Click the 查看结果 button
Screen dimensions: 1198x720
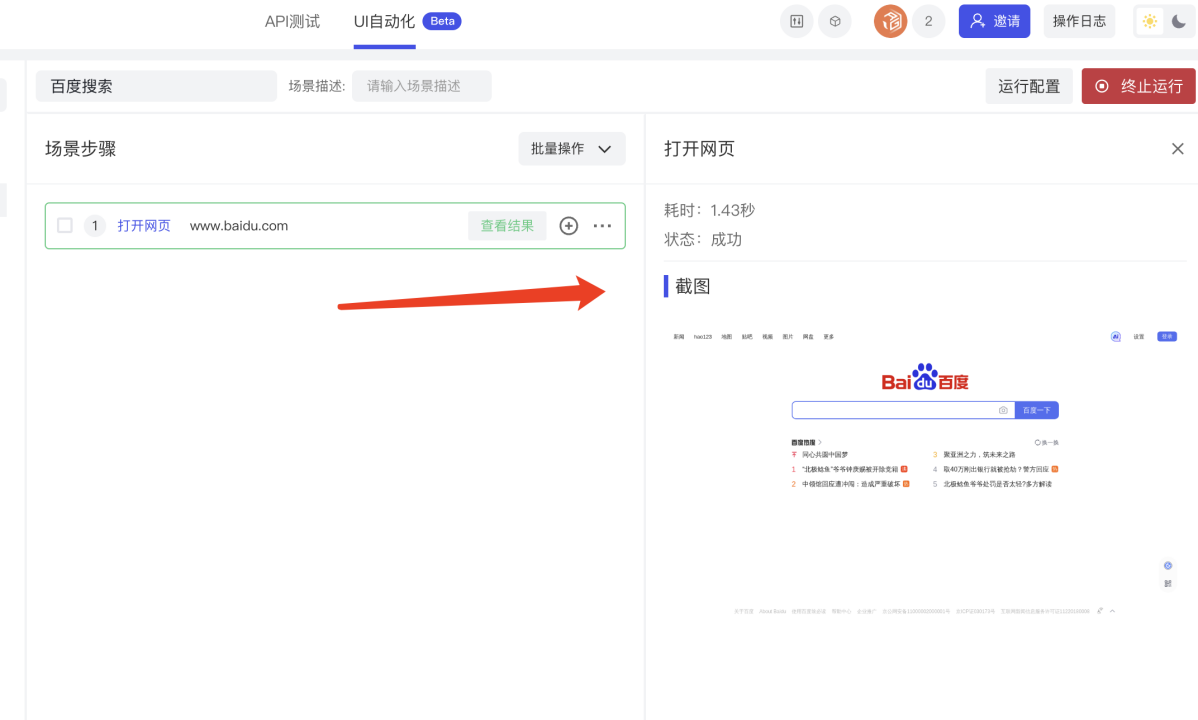[507, 225]
